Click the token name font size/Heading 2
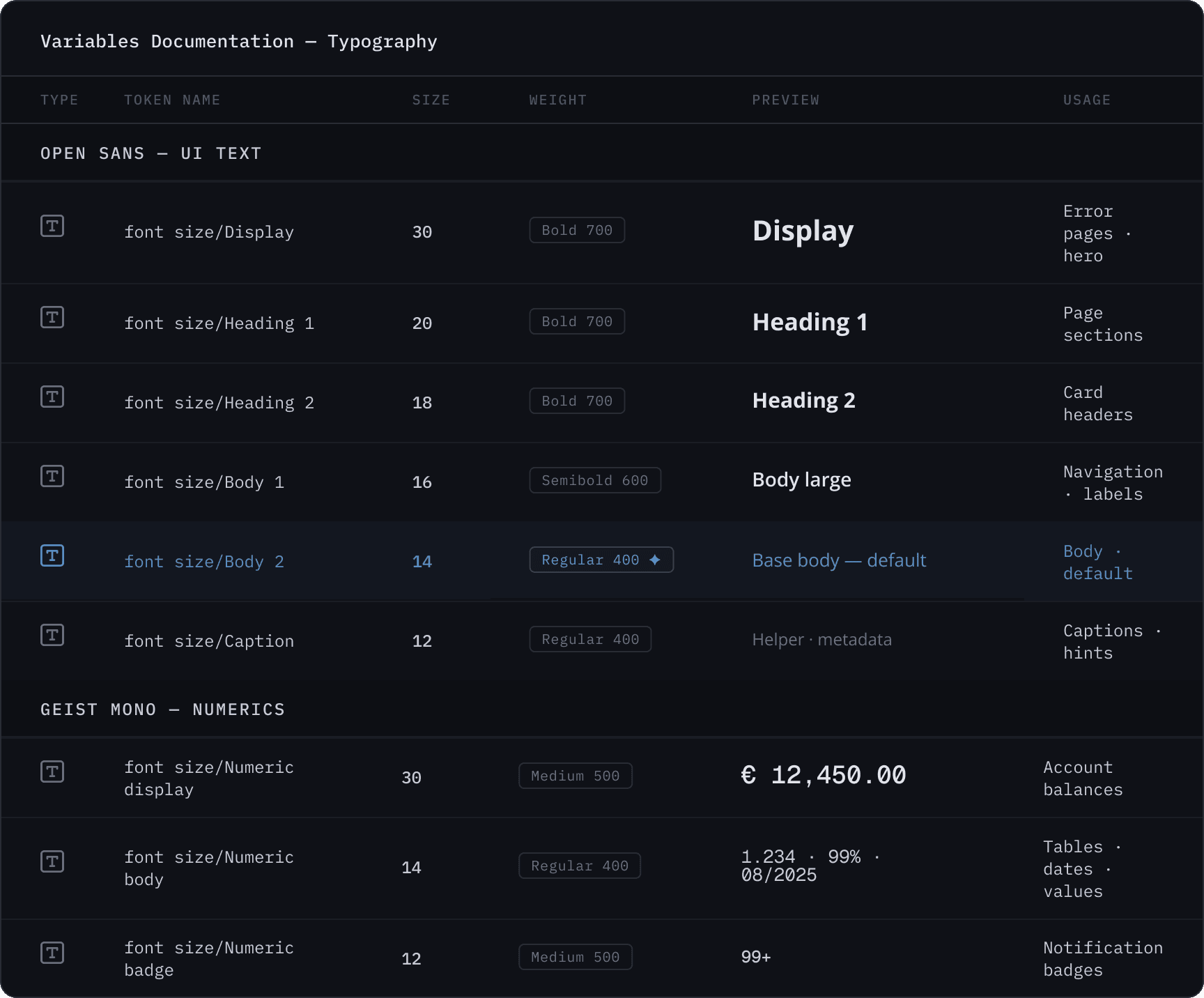The width and height of the screenshot is (1204, 998). 219,403
